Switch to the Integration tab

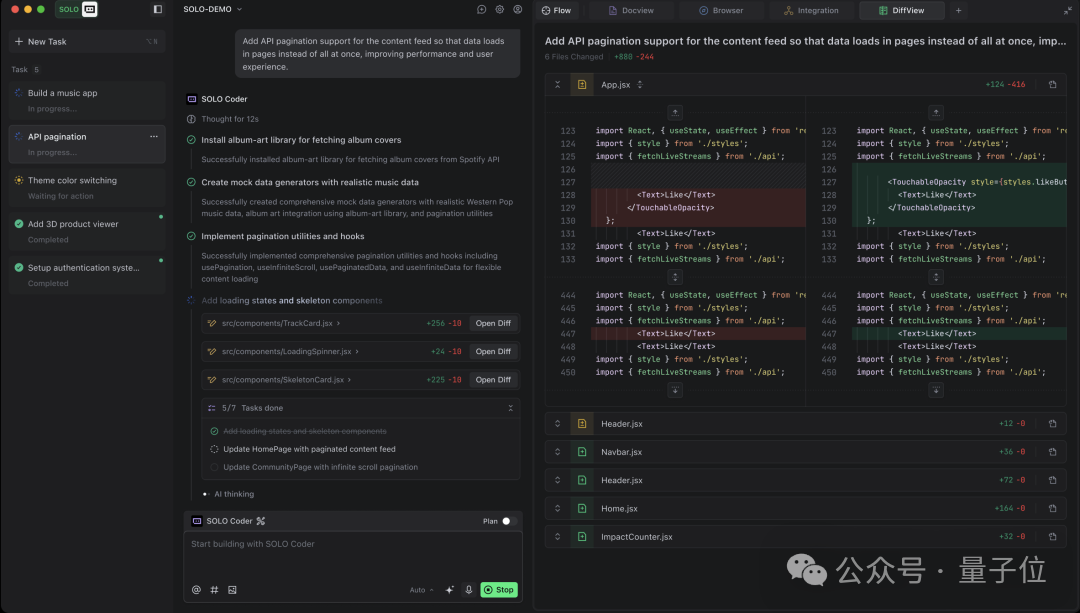point(811,10)
